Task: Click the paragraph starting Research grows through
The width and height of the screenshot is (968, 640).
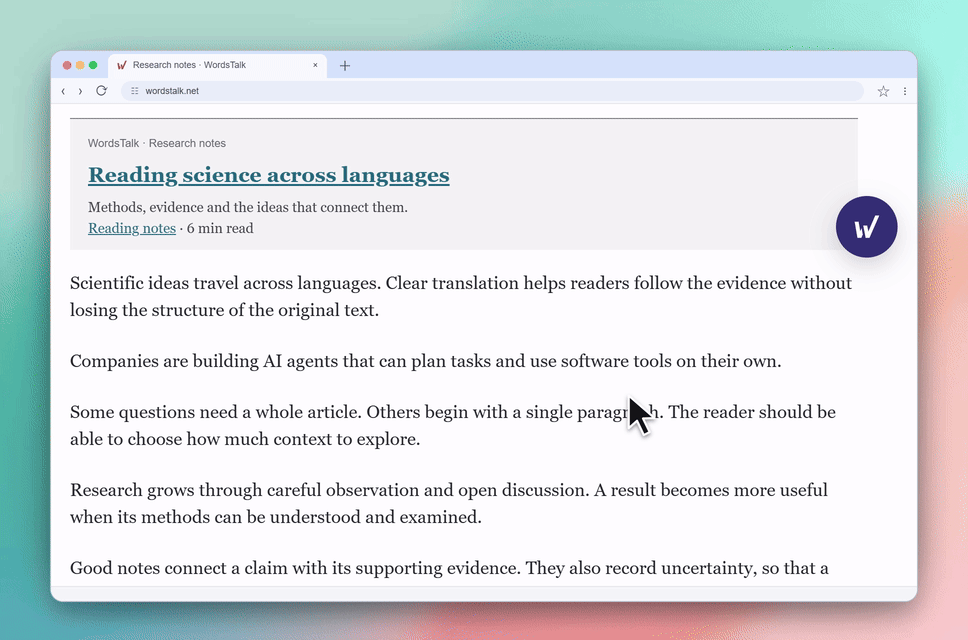Action: coord(449,503)
